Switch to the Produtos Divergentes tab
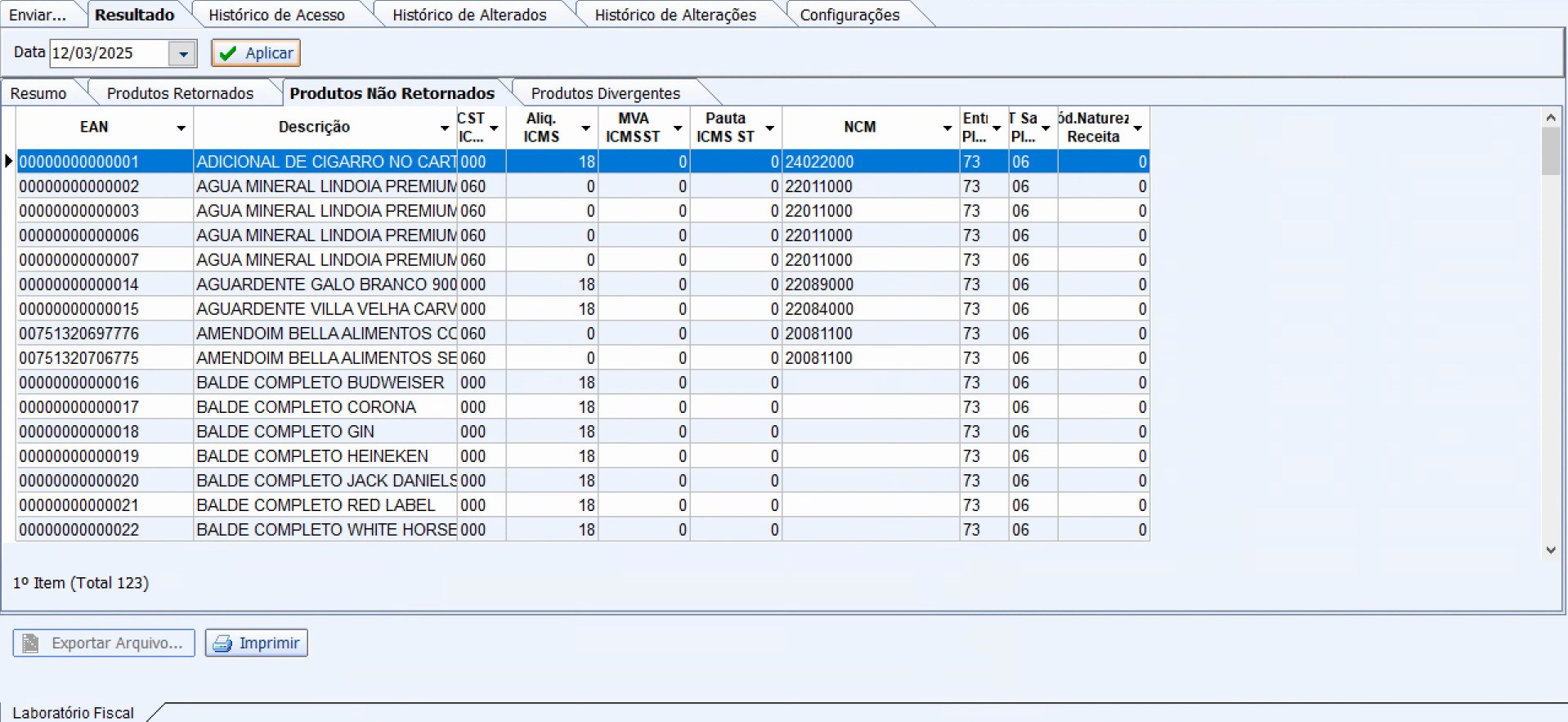The width and height of the screenshot is (1568, 722). pos(605,93)
